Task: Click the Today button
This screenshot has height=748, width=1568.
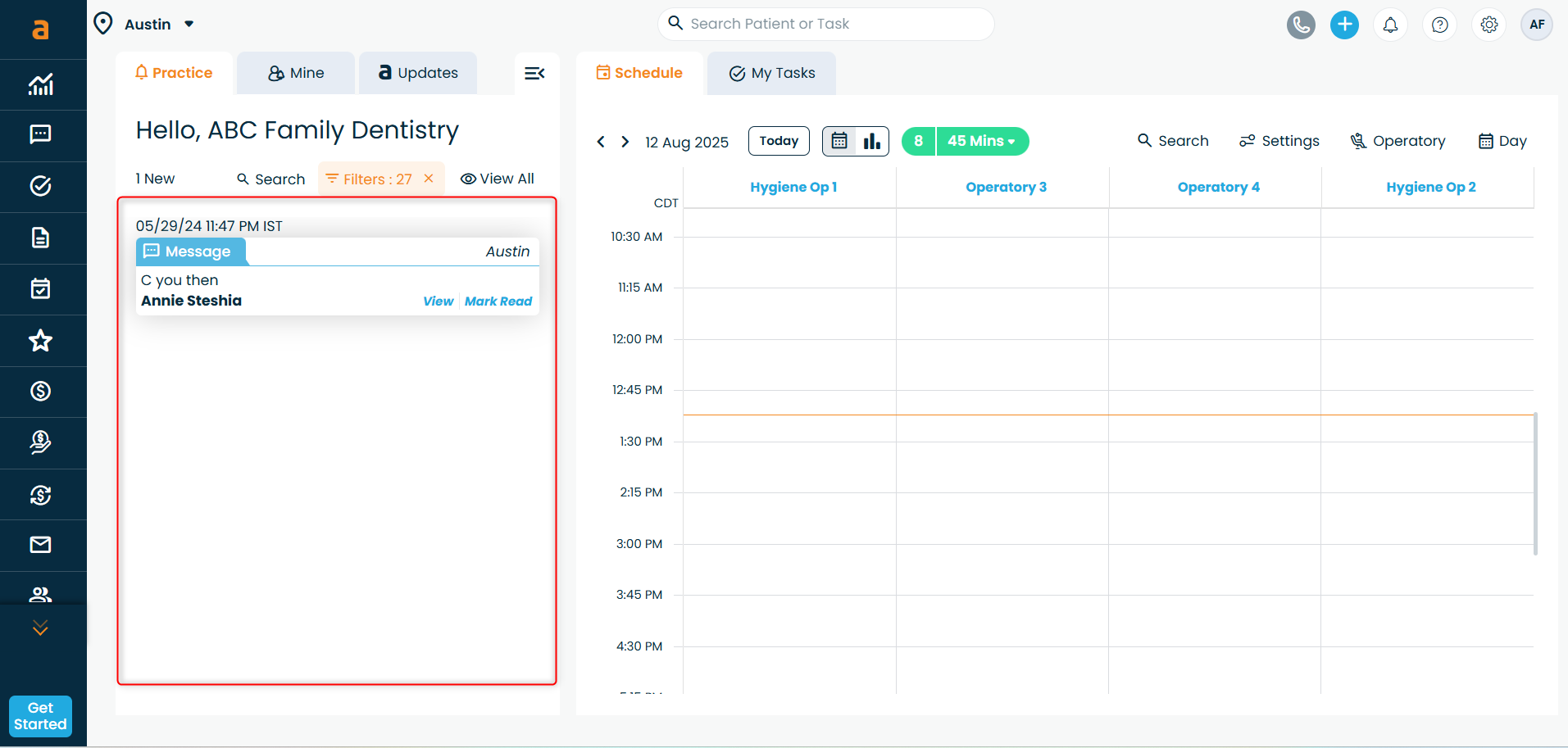Action: (x=779, y=141)
